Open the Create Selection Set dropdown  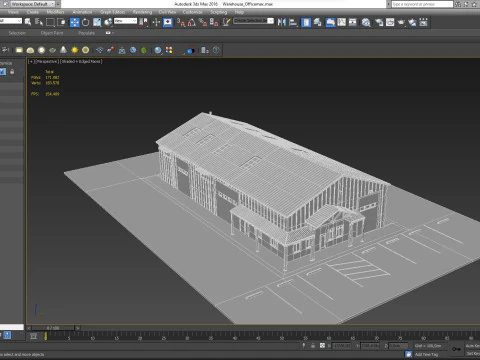pos(253,21)
